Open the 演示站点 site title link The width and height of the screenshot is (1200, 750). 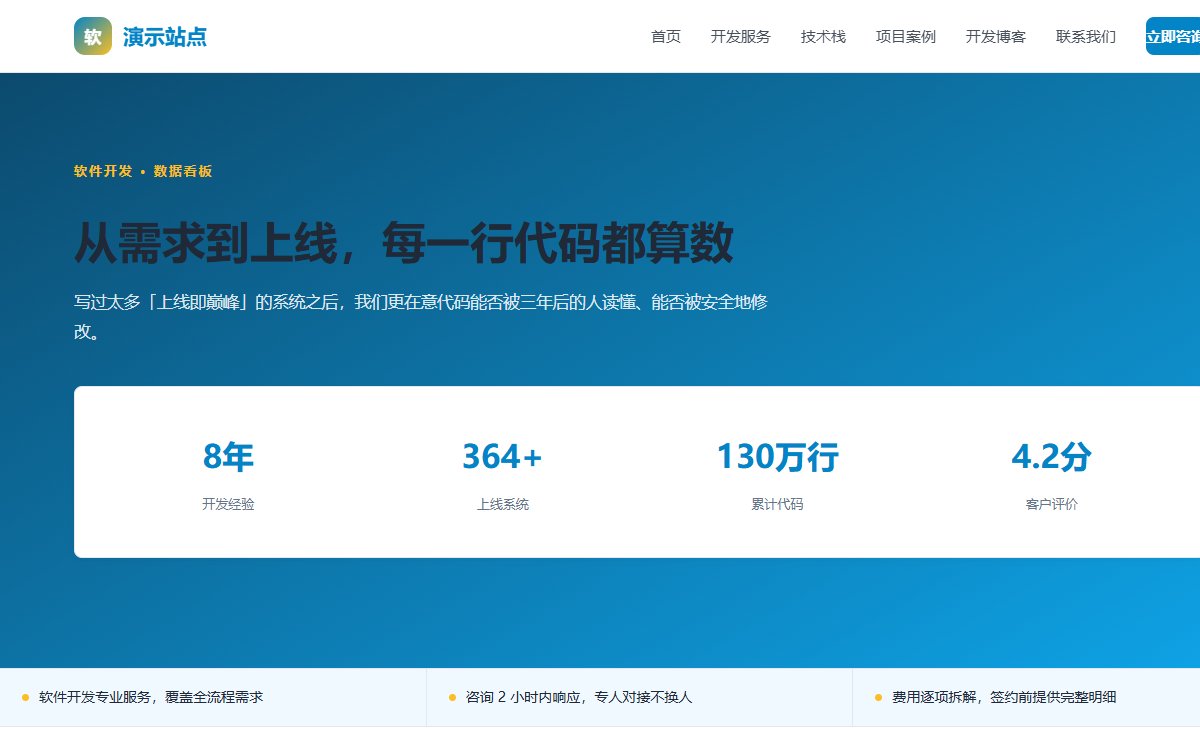(x=165, y=37)
